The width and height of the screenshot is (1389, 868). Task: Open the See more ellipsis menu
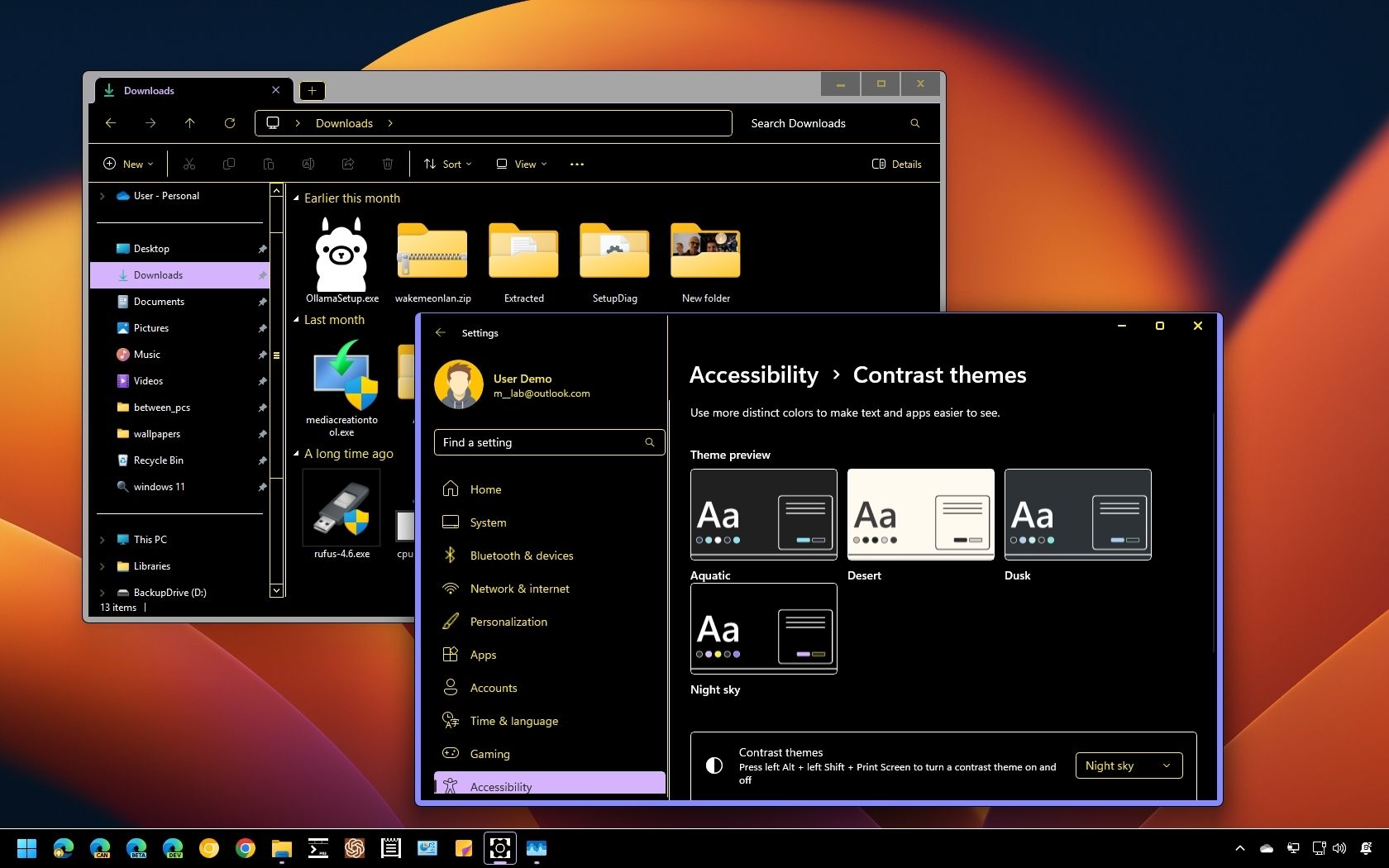tap(576, 164)
